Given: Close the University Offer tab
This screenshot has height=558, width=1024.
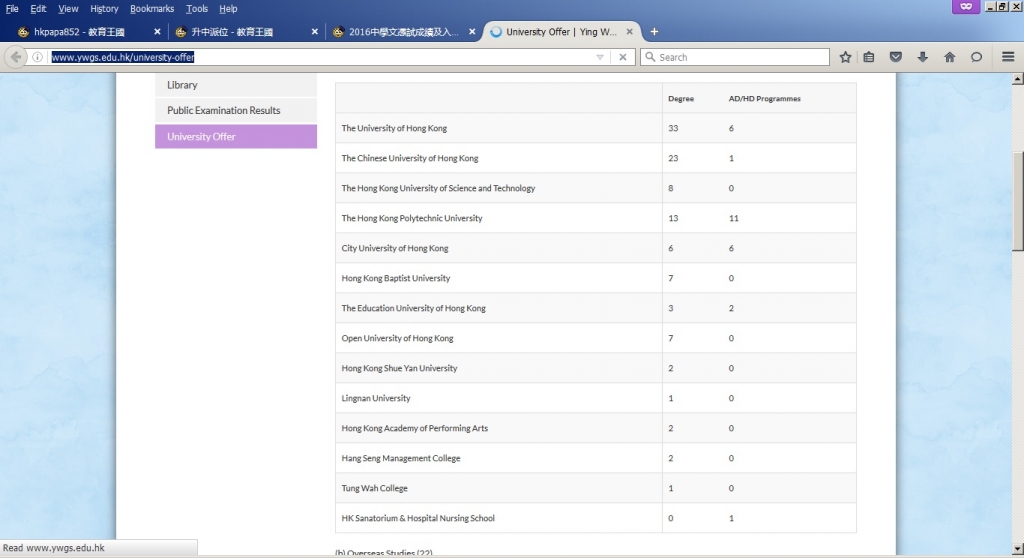Looking at the screenshot, I should (630, 31).
